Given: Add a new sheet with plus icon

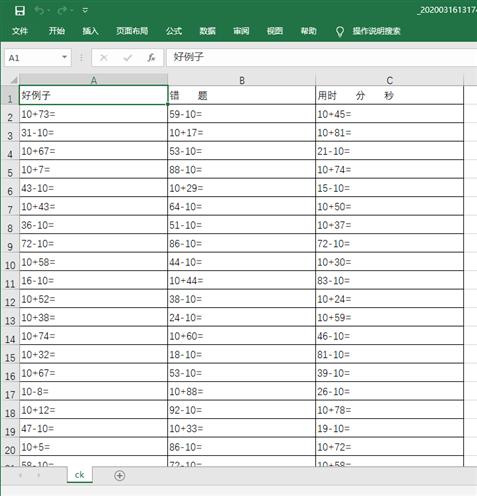Looking at the screenshot, I should [x=120, y=475].
